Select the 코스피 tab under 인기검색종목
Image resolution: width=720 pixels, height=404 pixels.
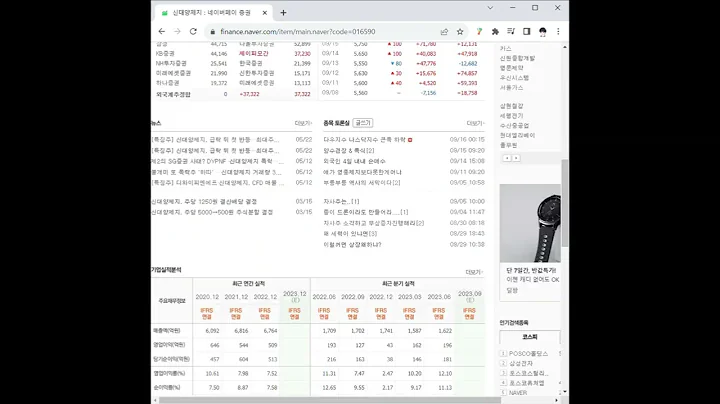530,337
